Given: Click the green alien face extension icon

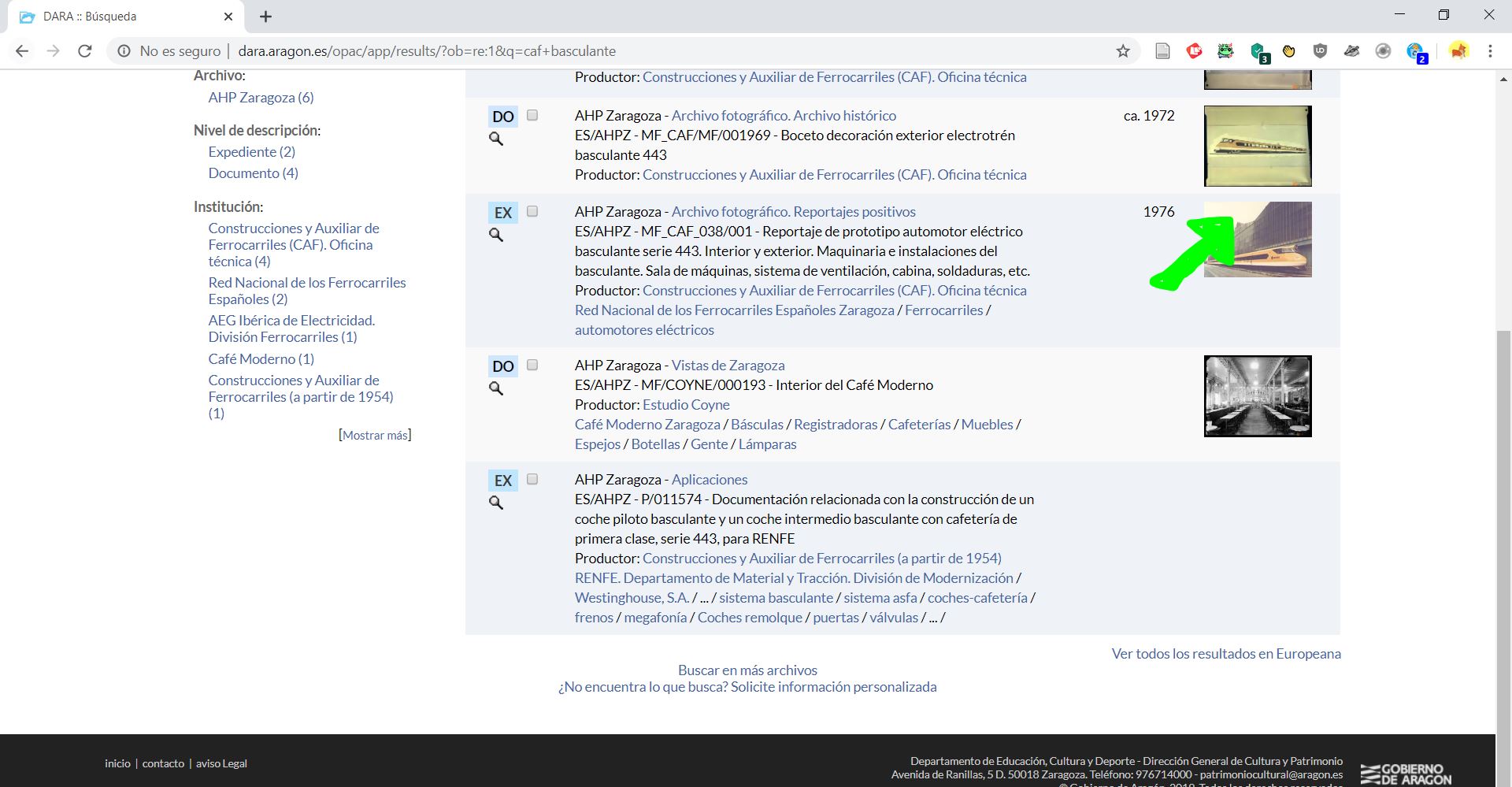Looking at the screenshot, I should [1225, 51].
